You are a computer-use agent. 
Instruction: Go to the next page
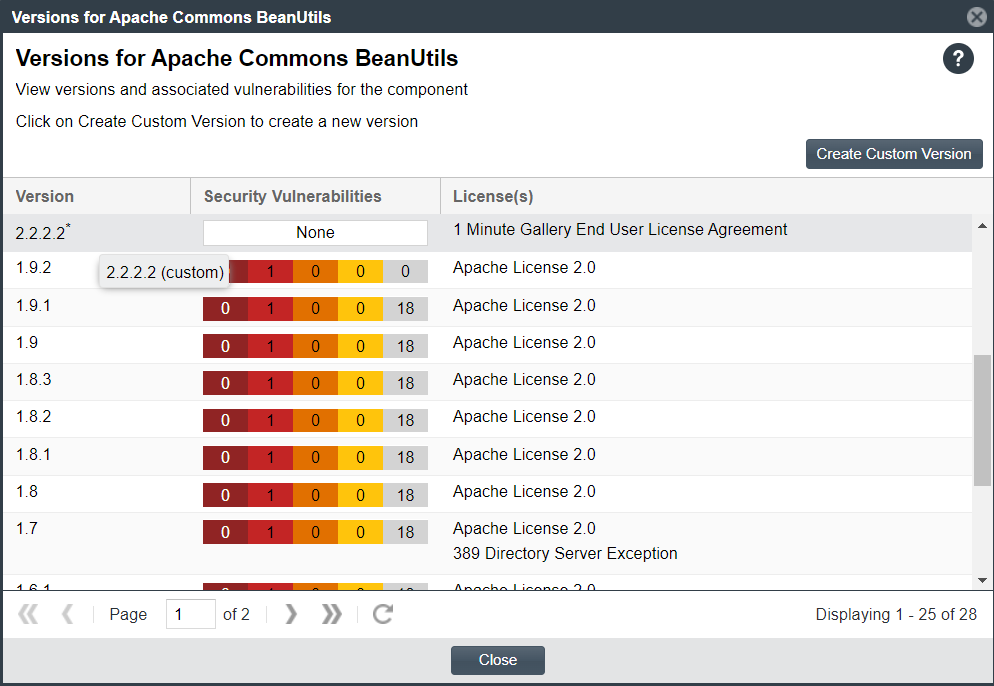point(290,614)
